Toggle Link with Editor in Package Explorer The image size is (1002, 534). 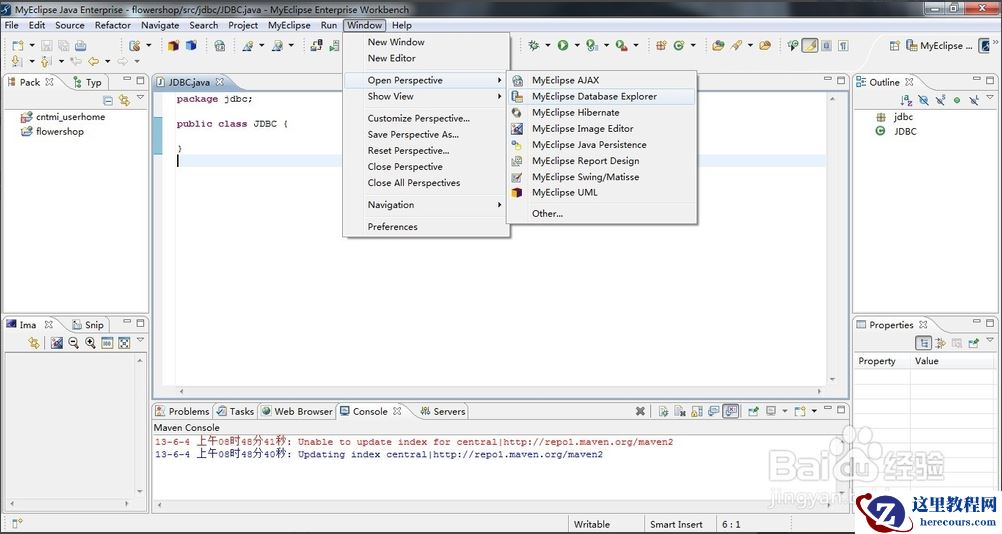tap(124, 100)
